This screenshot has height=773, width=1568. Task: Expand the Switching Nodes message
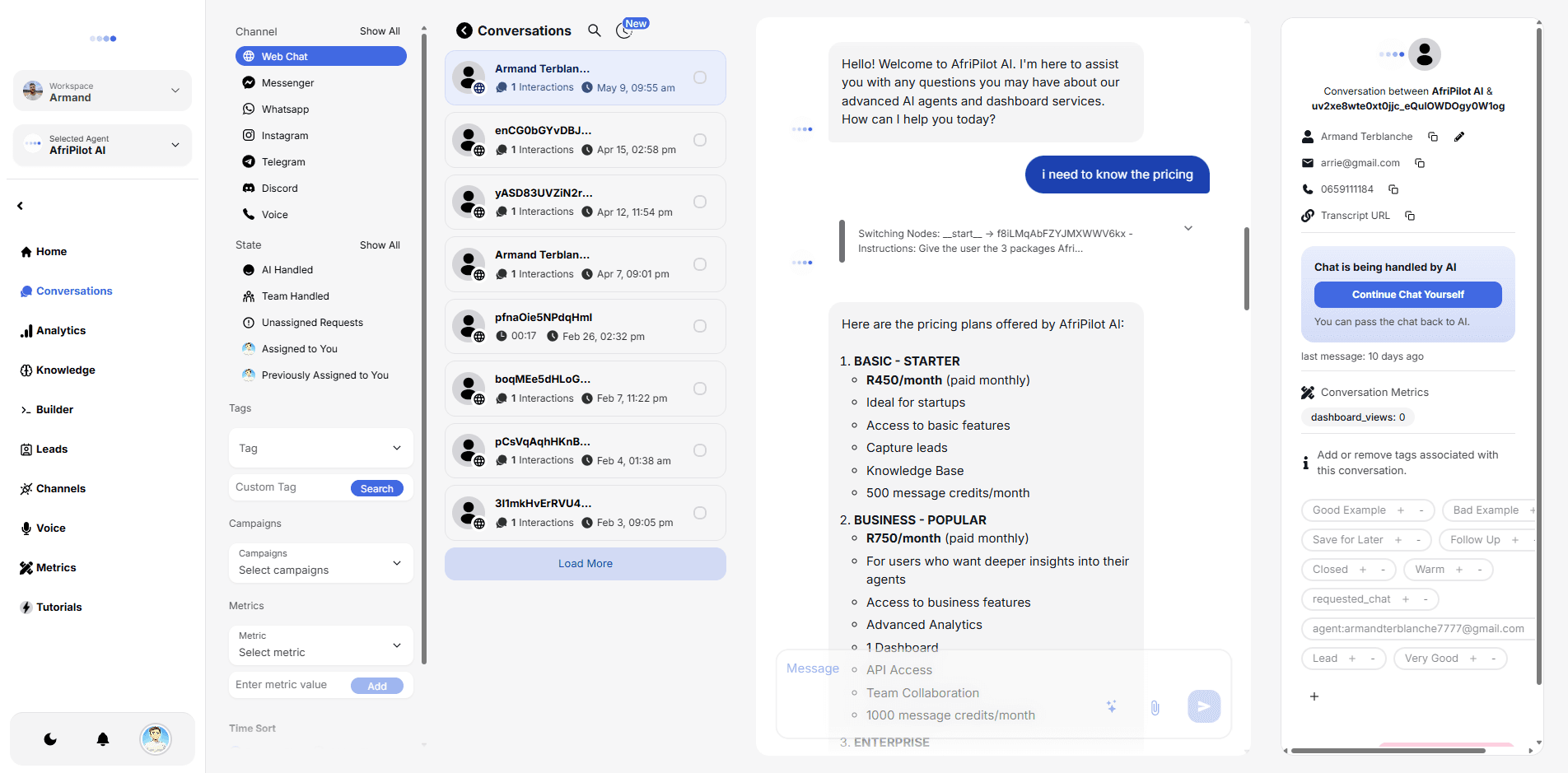pyautogui.click(x=1188, y=228)
